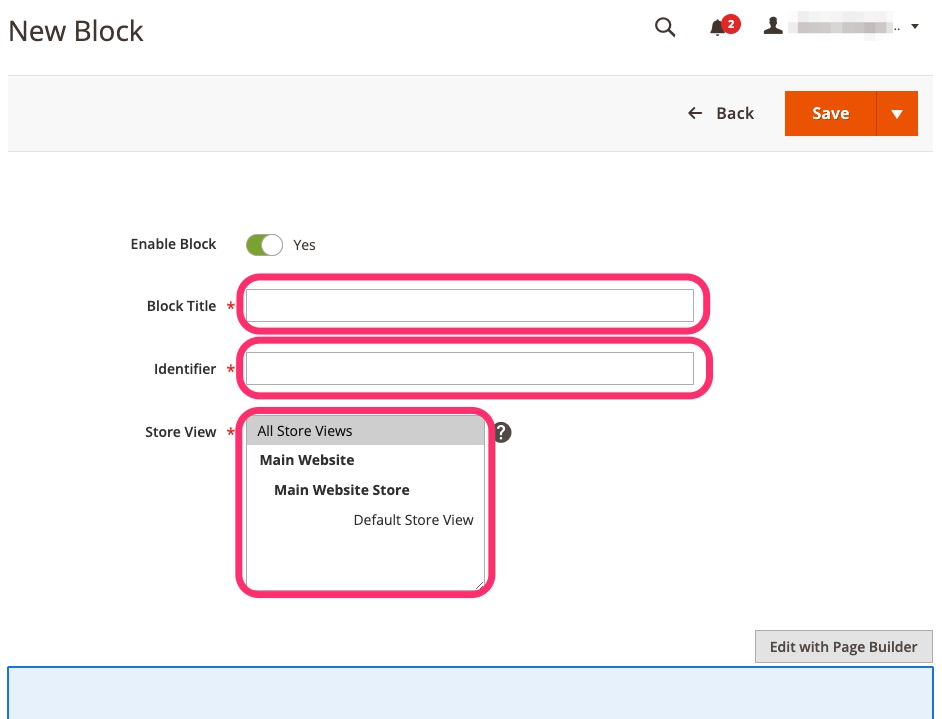
Task: Open the Save button dropdown arrow
Action: pos(897,113)
